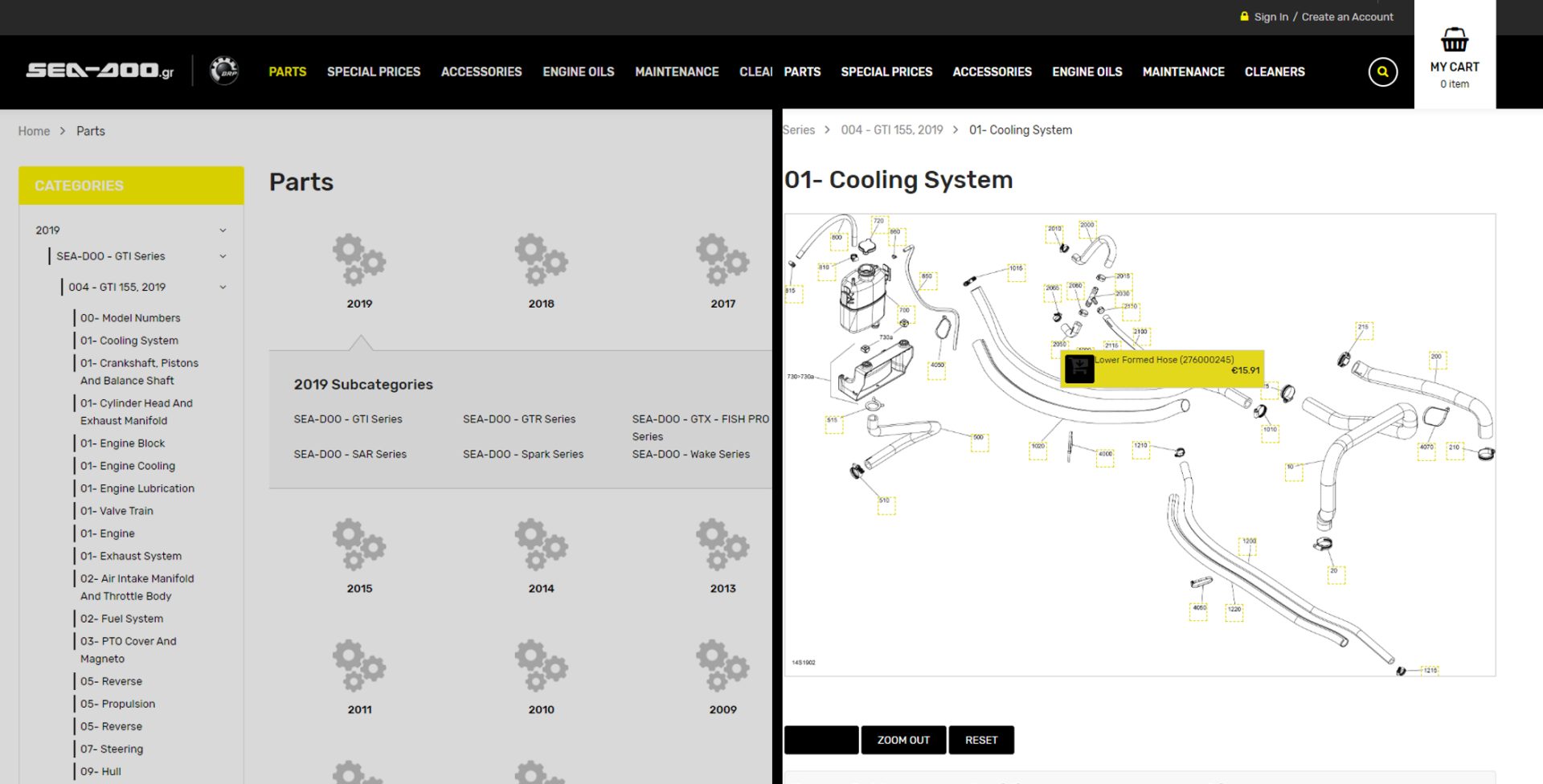Viewport: 1543px width, 784px height.
Task: Click the BRP round badge logo
Action: coord(224,71)
